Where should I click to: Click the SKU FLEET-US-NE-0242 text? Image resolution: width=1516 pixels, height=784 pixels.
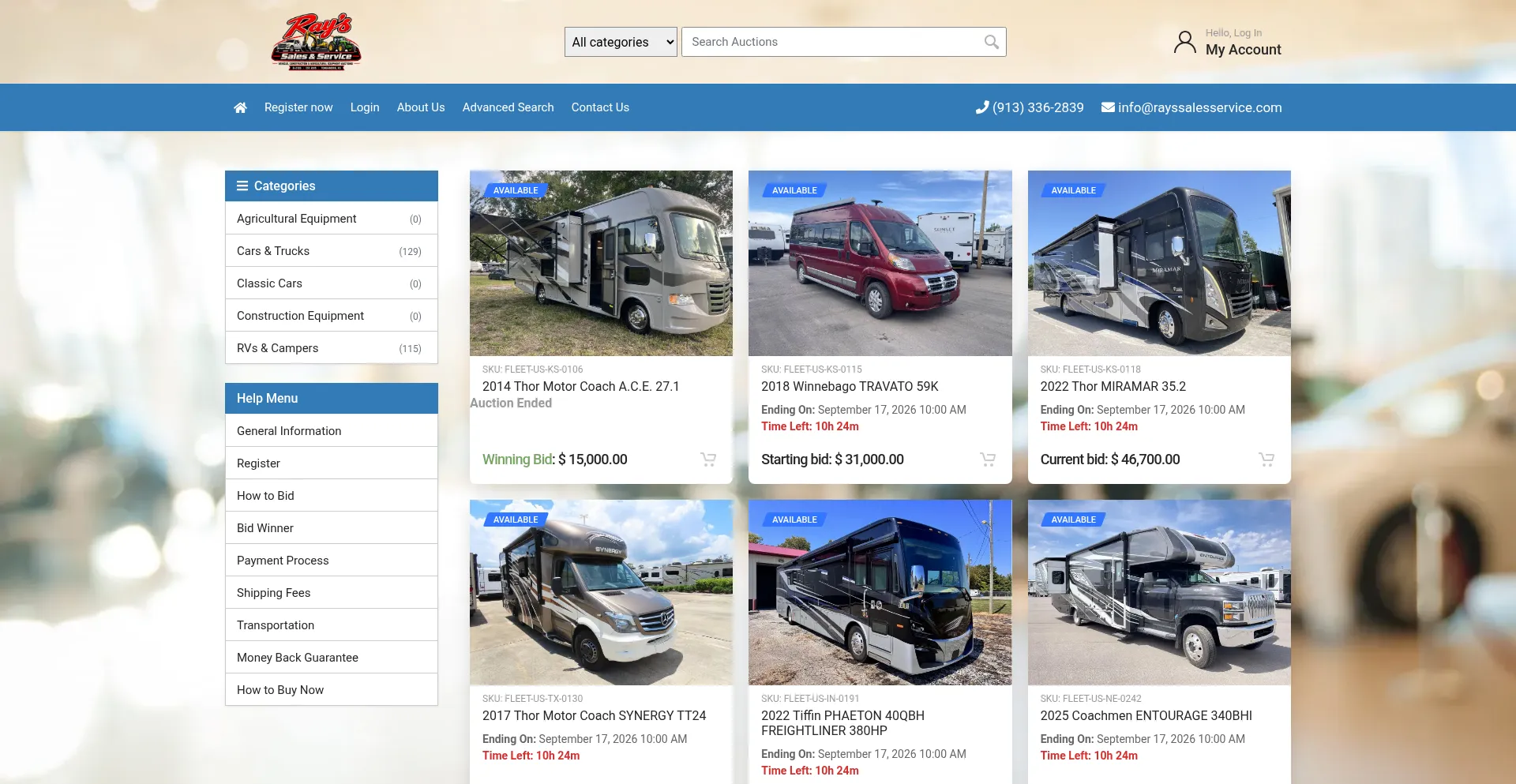pos(1091,699)
